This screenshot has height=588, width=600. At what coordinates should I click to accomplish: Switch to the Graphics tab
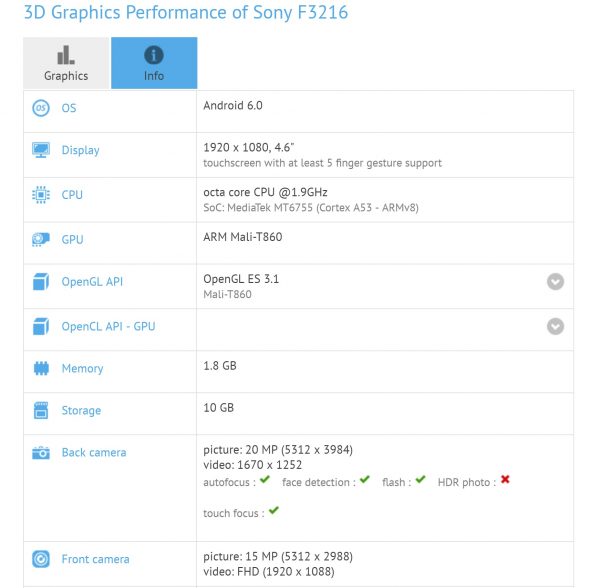coord(66,63)
